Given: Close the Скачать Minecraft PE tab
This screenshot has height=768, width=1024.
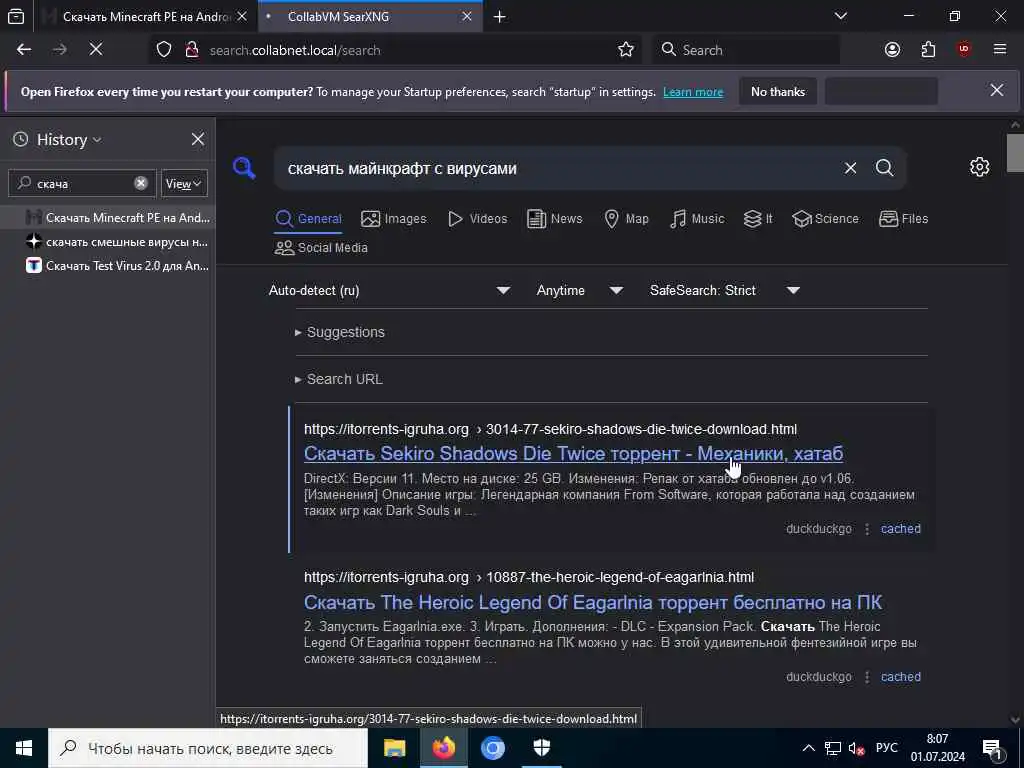Looking at the screenshot, I should tap(242, 16).
